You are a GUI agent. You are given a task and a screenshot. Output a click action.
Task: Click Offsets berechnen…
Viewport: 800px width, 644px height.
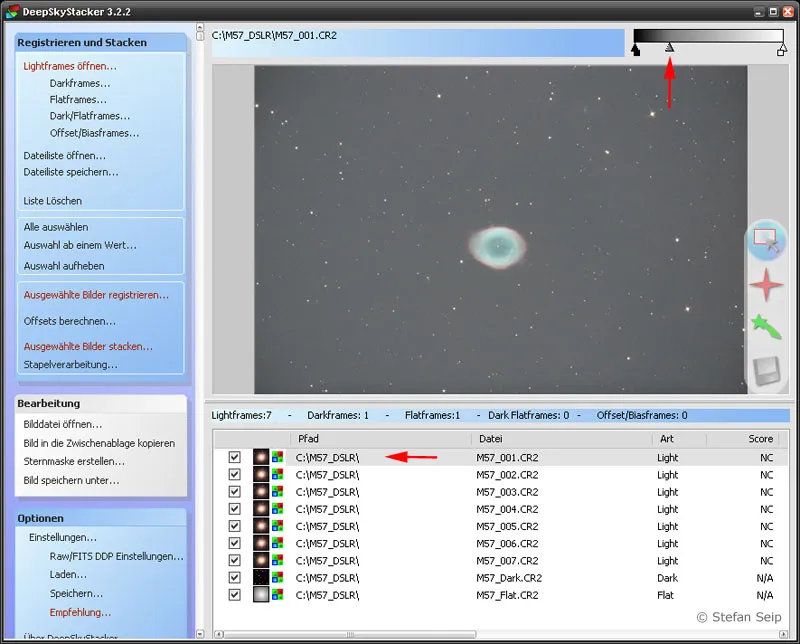coord(69,321)
